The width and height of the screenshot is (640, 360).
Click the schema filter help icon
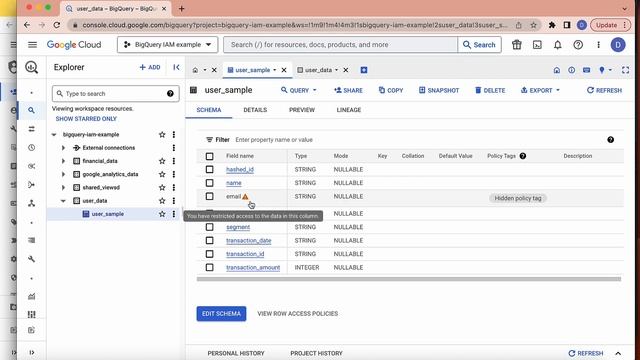pos(611,140)
